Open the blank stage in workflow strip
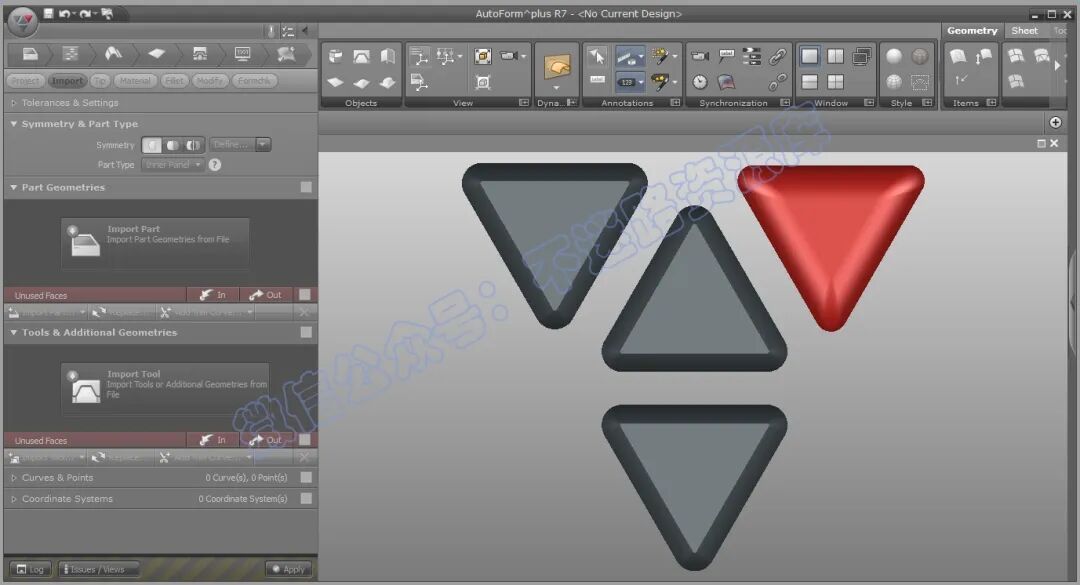 pyautogui.click(x=156, y=54)
